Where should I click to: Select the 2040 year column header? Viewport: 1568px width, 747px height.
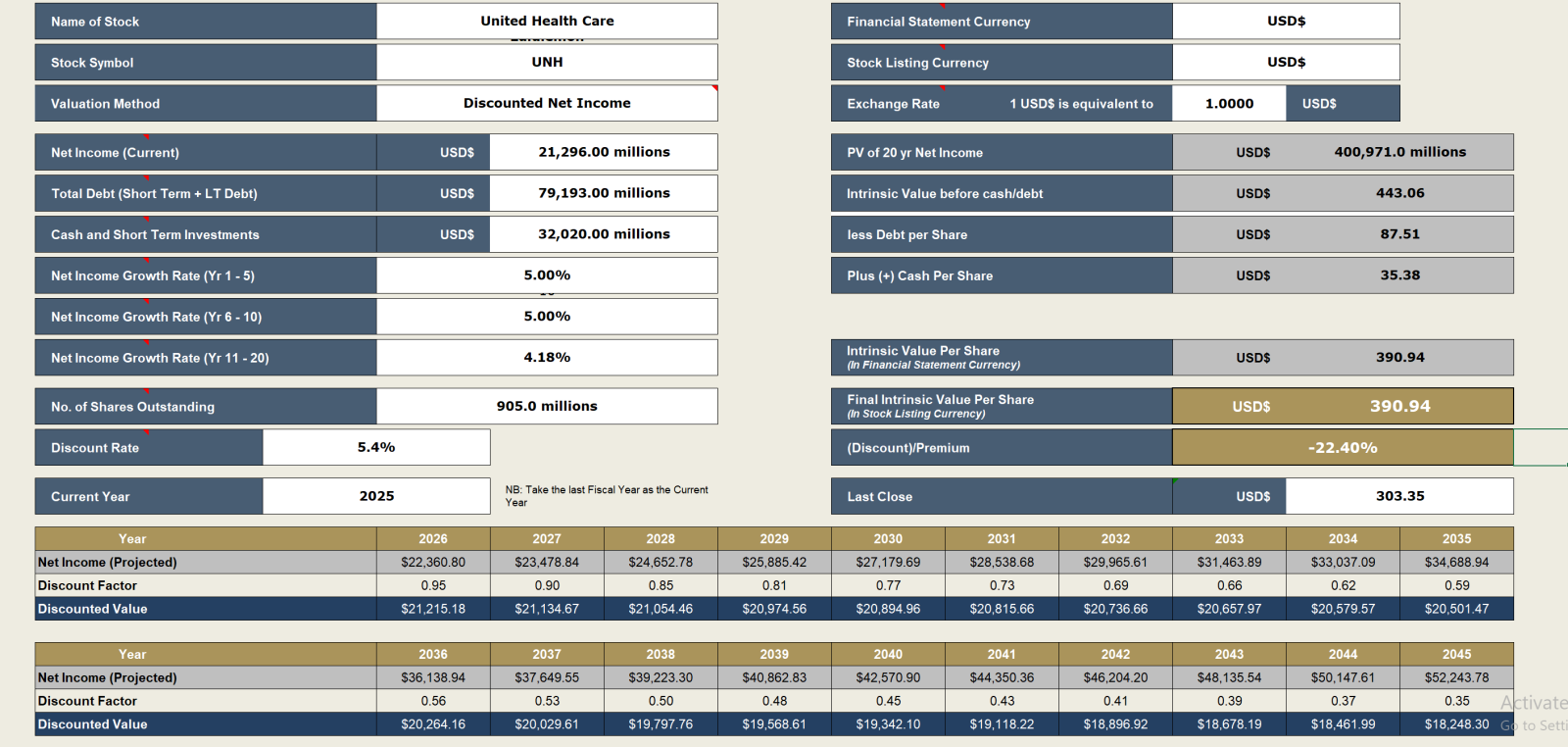pos(888,654)
